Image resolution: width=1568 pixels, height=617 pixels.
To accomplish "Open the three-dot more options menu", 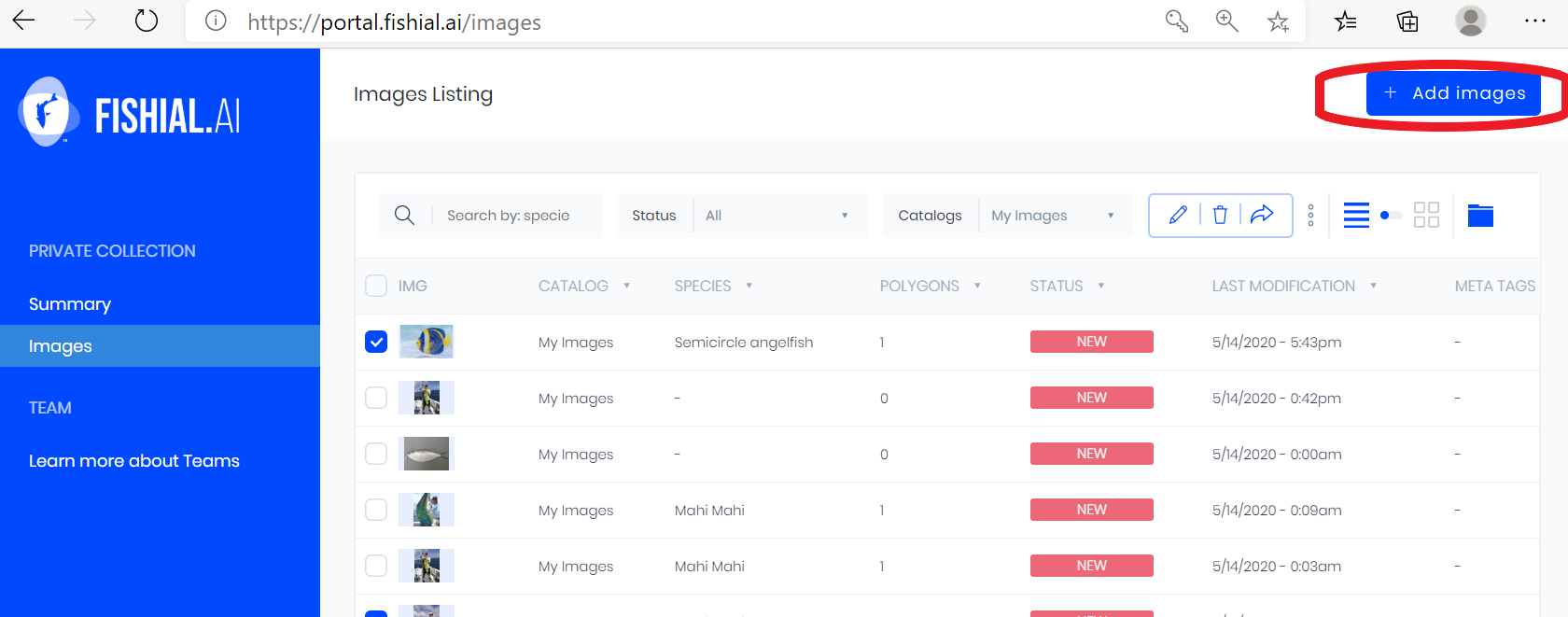I will [x=1310, y=216].
